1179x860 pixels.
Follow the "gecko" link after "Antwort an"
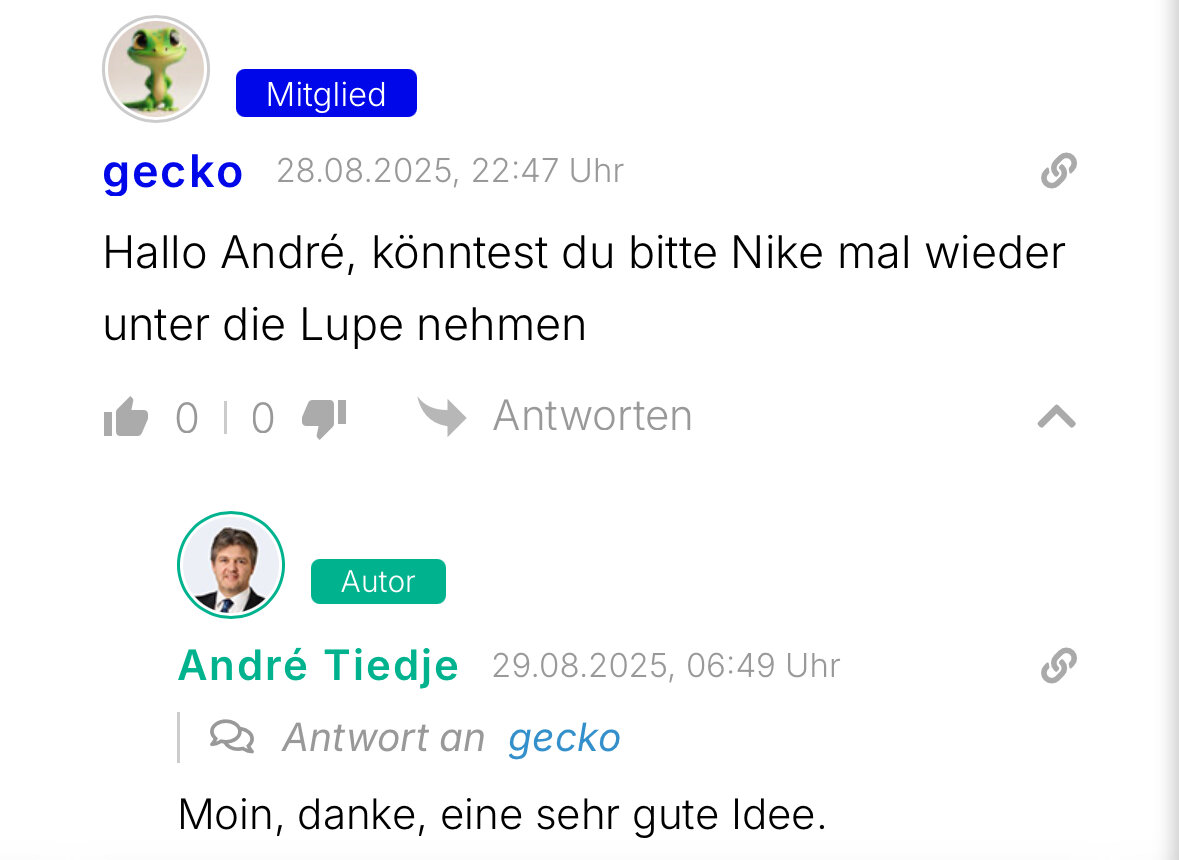[x=564, y=738]
